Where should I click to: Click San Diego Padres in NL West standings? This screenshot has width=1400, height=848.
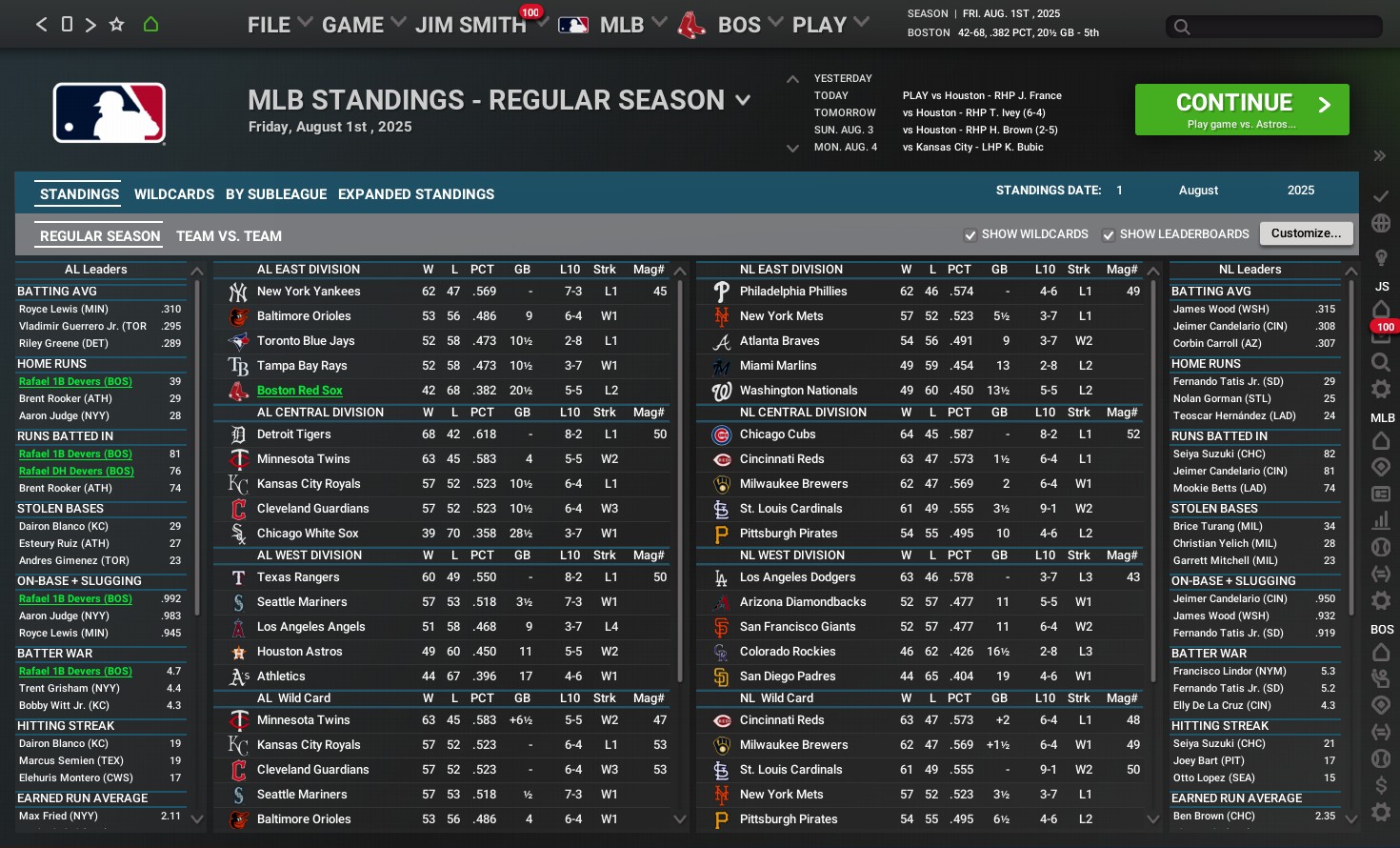[788, 676]
